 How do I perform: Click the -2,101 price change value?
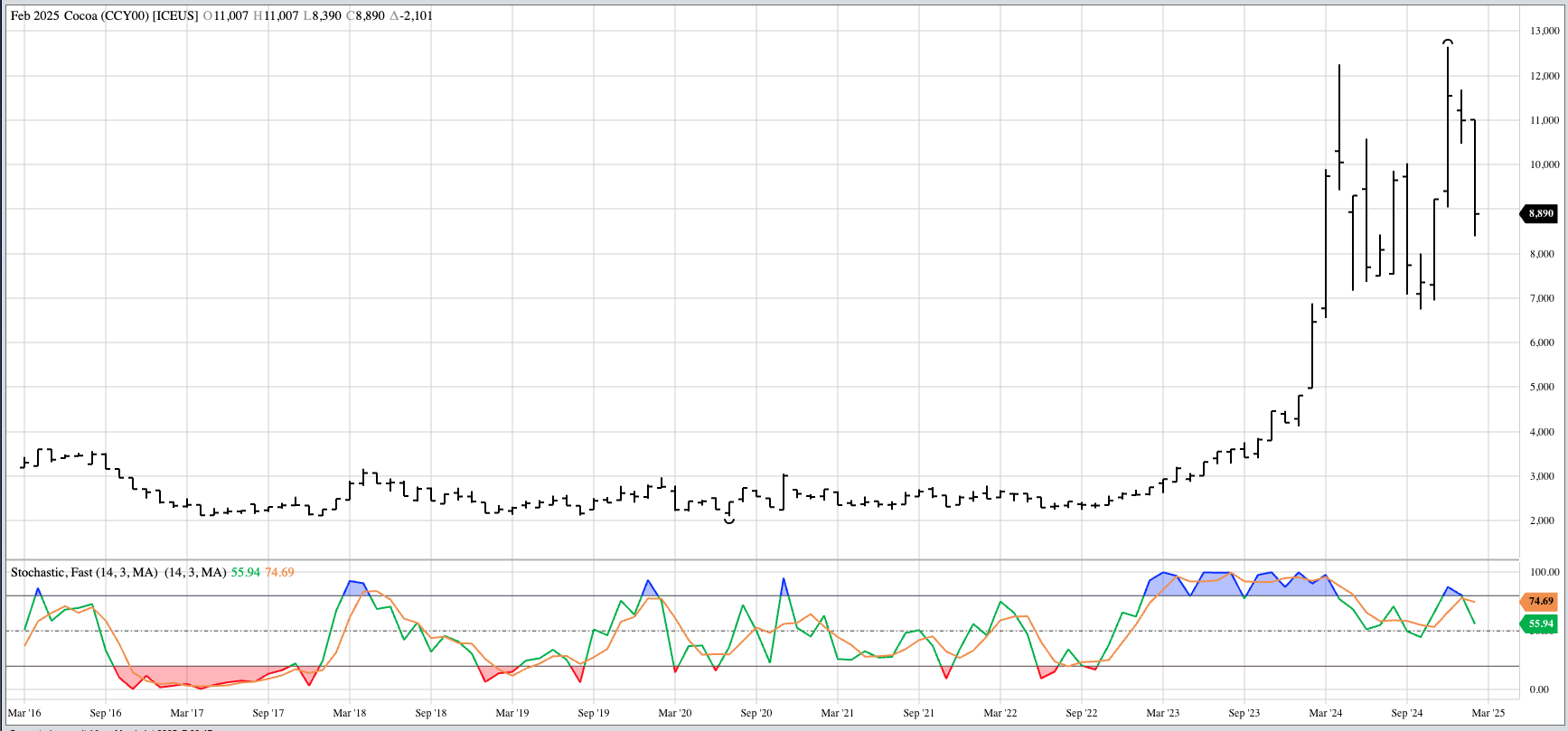[x=416, y=15]
